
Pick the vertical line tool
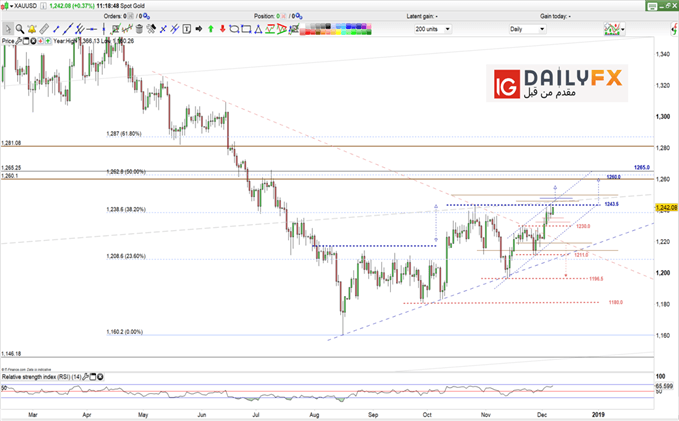tap(103, 29)
